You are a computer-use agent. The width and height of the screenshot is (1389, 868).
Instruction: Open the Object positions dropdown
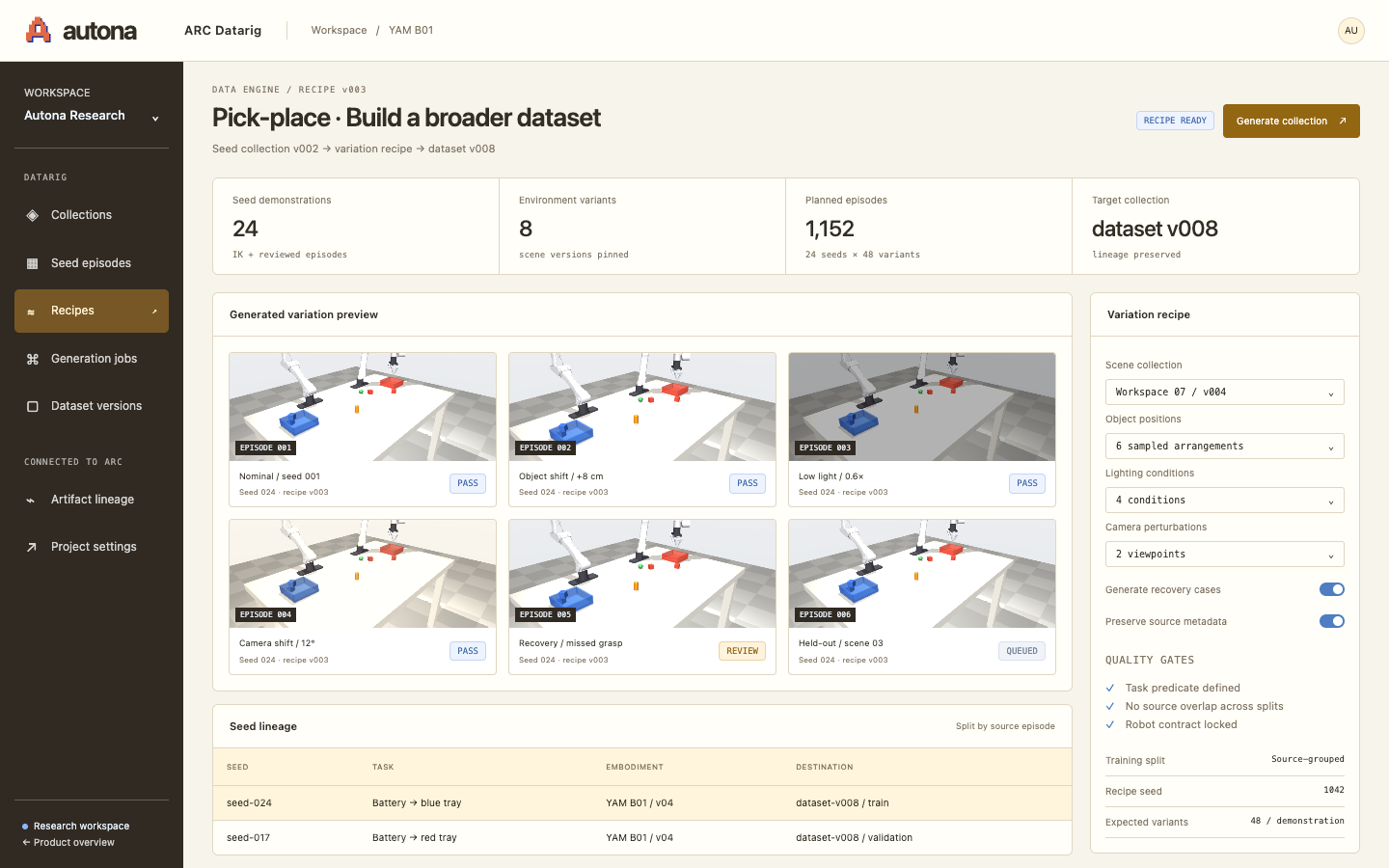coord(1225,446)
